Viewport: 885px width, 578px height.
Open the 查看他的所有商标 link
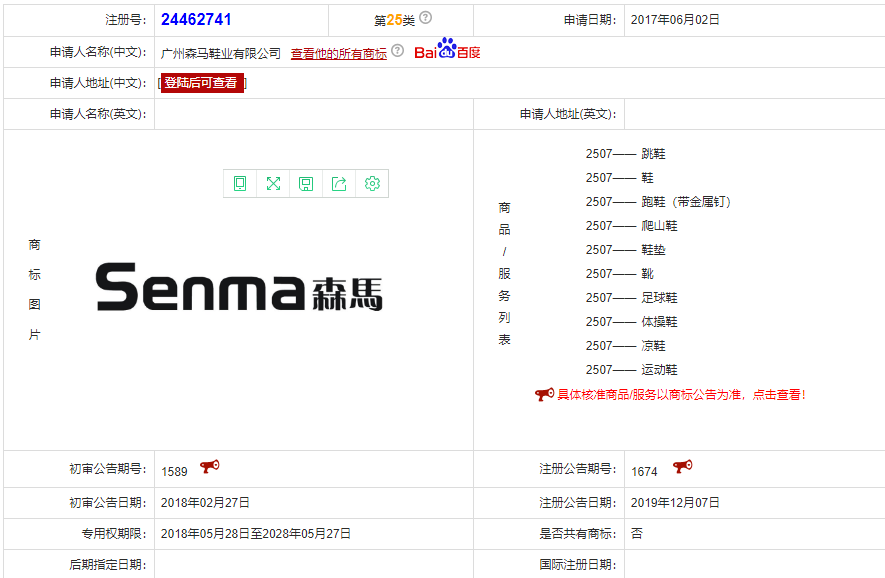tap(339, 53)
